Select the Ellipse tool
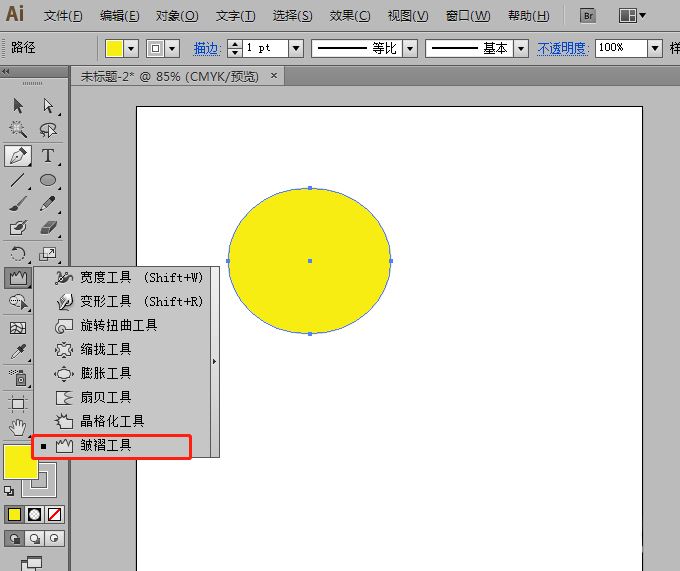Screen dimensions: 680x571 coord(48,179)
